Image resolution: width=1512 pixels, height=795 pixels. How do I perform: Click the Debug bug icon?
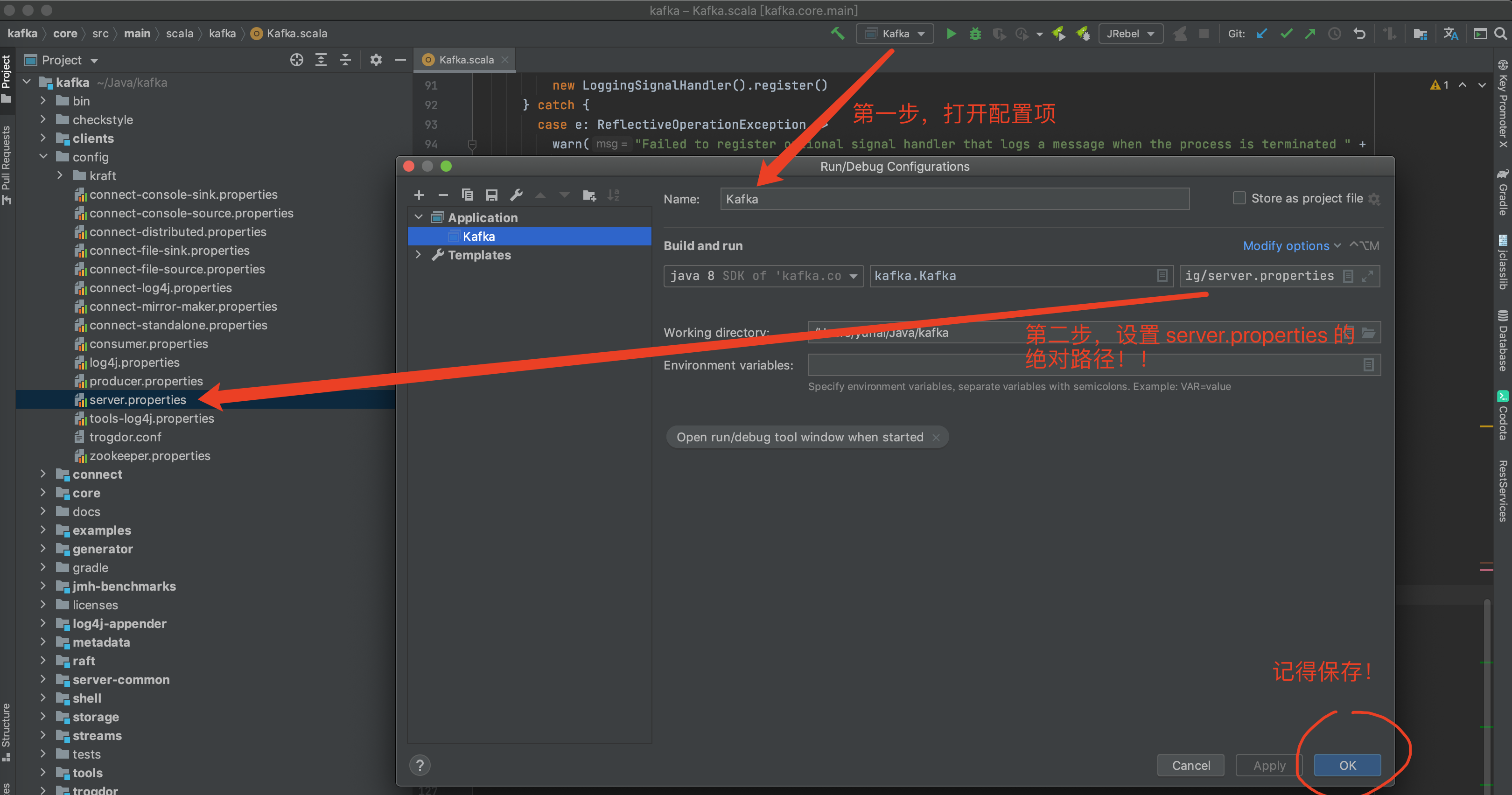[975, 34]
